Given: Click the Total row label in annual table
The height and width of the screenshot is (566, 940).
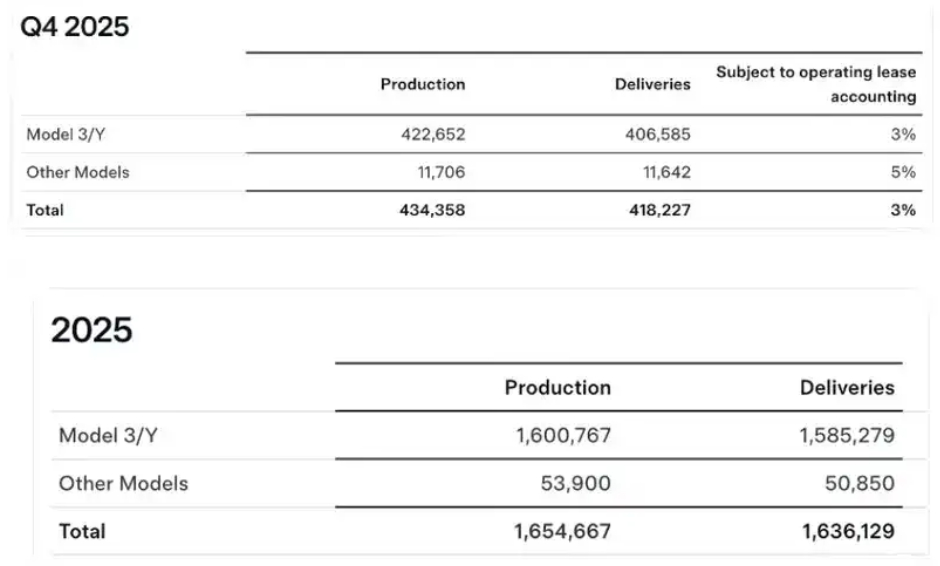Looking at the screenshot, I should pos(82,532).
